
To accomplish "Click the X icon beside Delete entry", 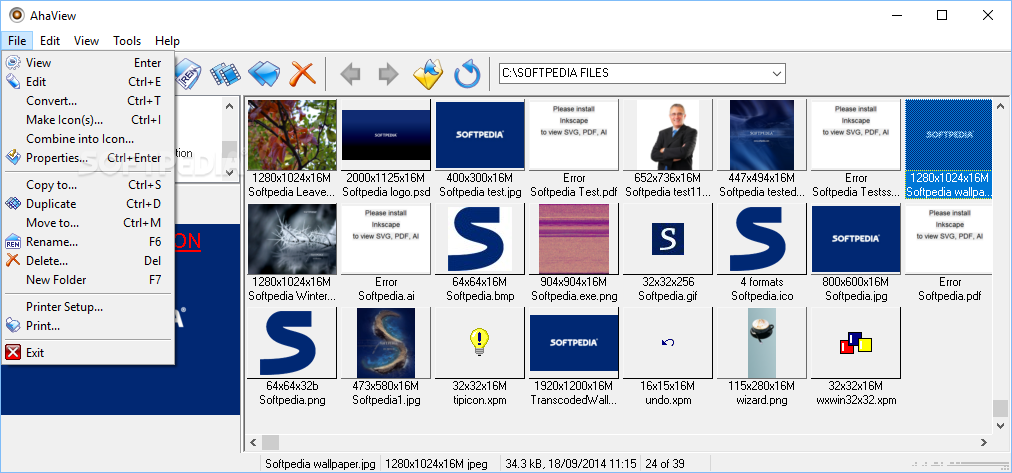I will pyautogui.click(x=13, y=261).
